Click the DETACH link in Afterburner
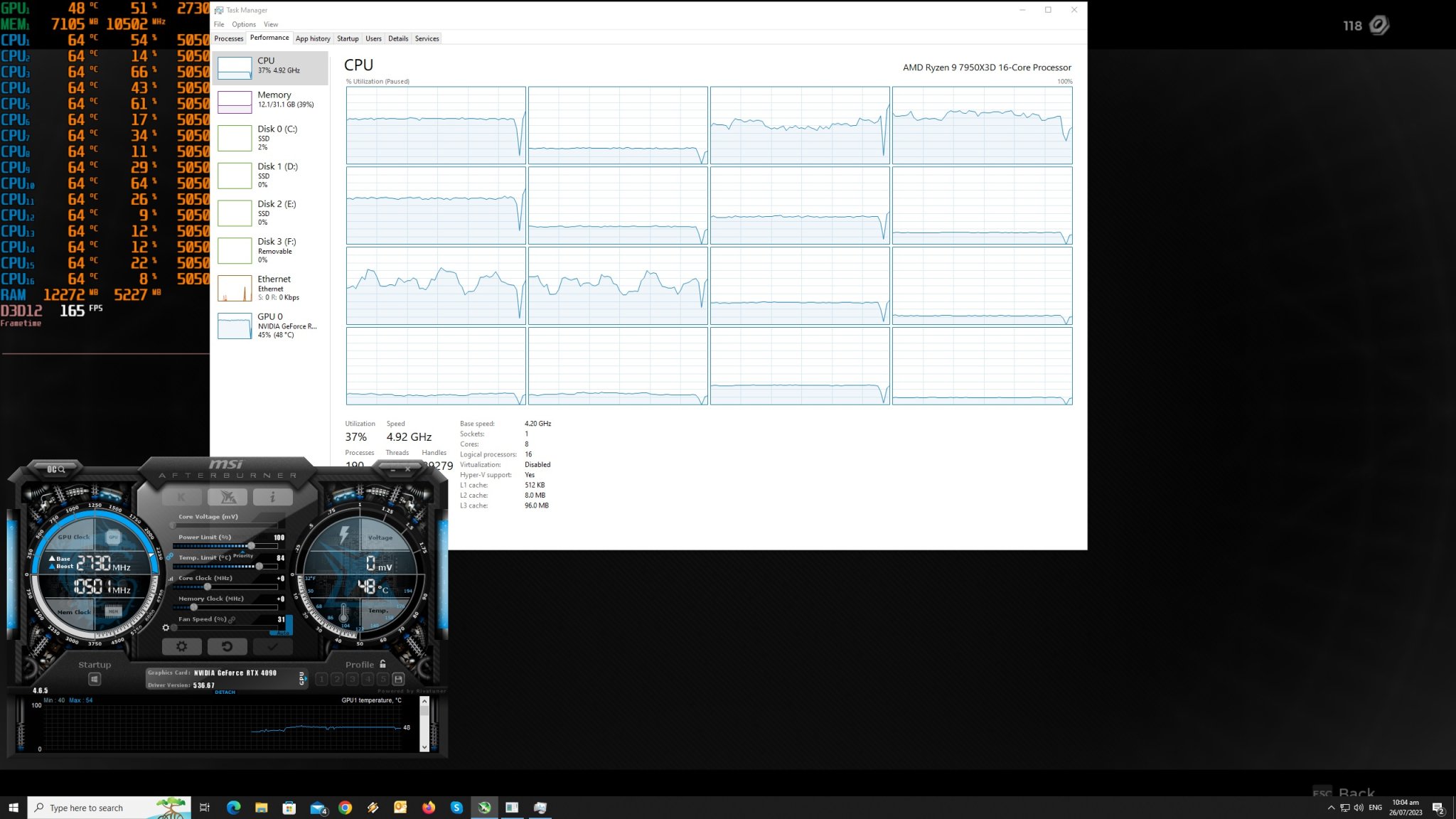The height and width of the screenshot is (819, 1456). point(225,692)
